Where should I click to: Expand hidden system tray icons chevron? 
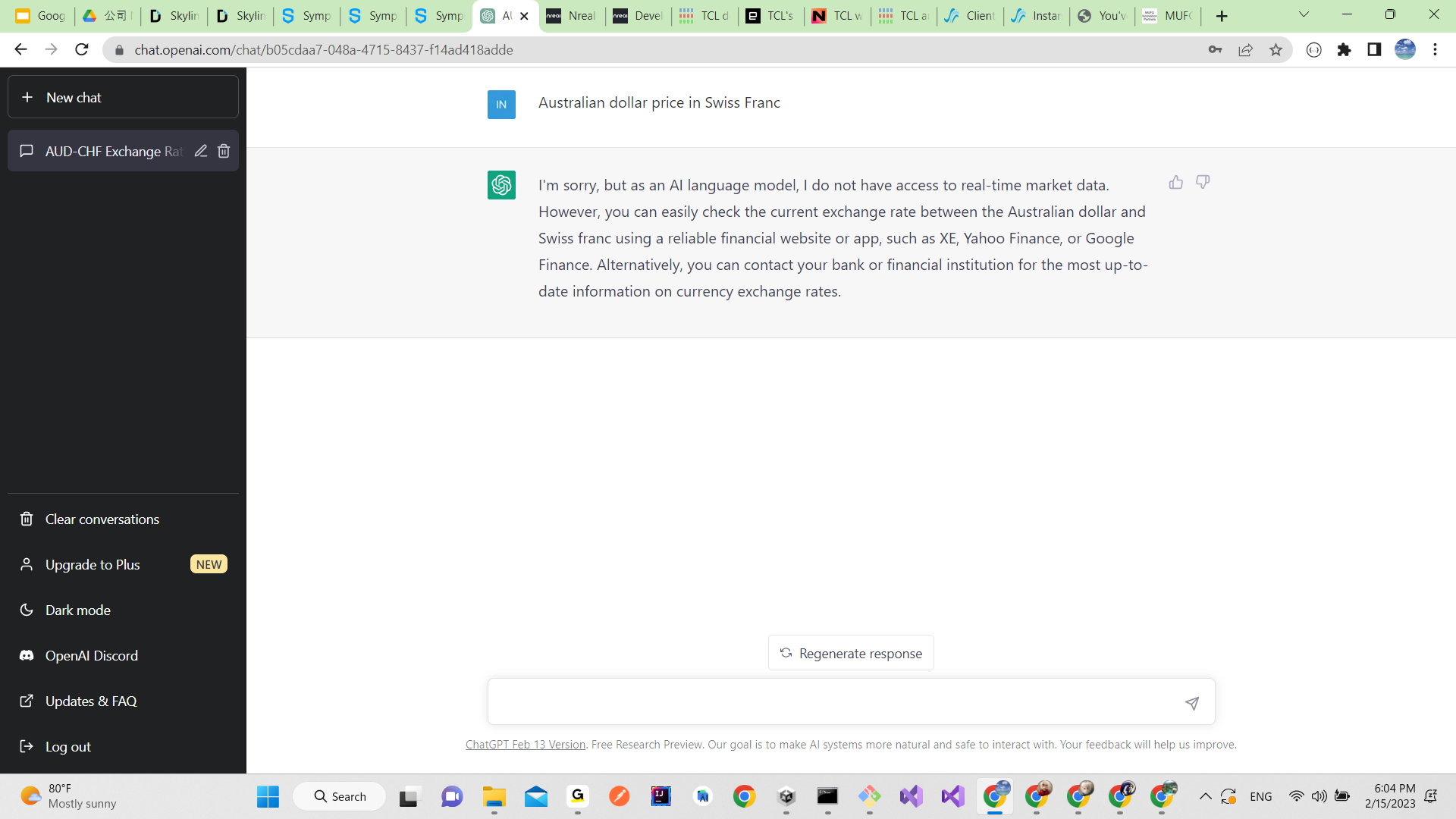[1205, 796]
